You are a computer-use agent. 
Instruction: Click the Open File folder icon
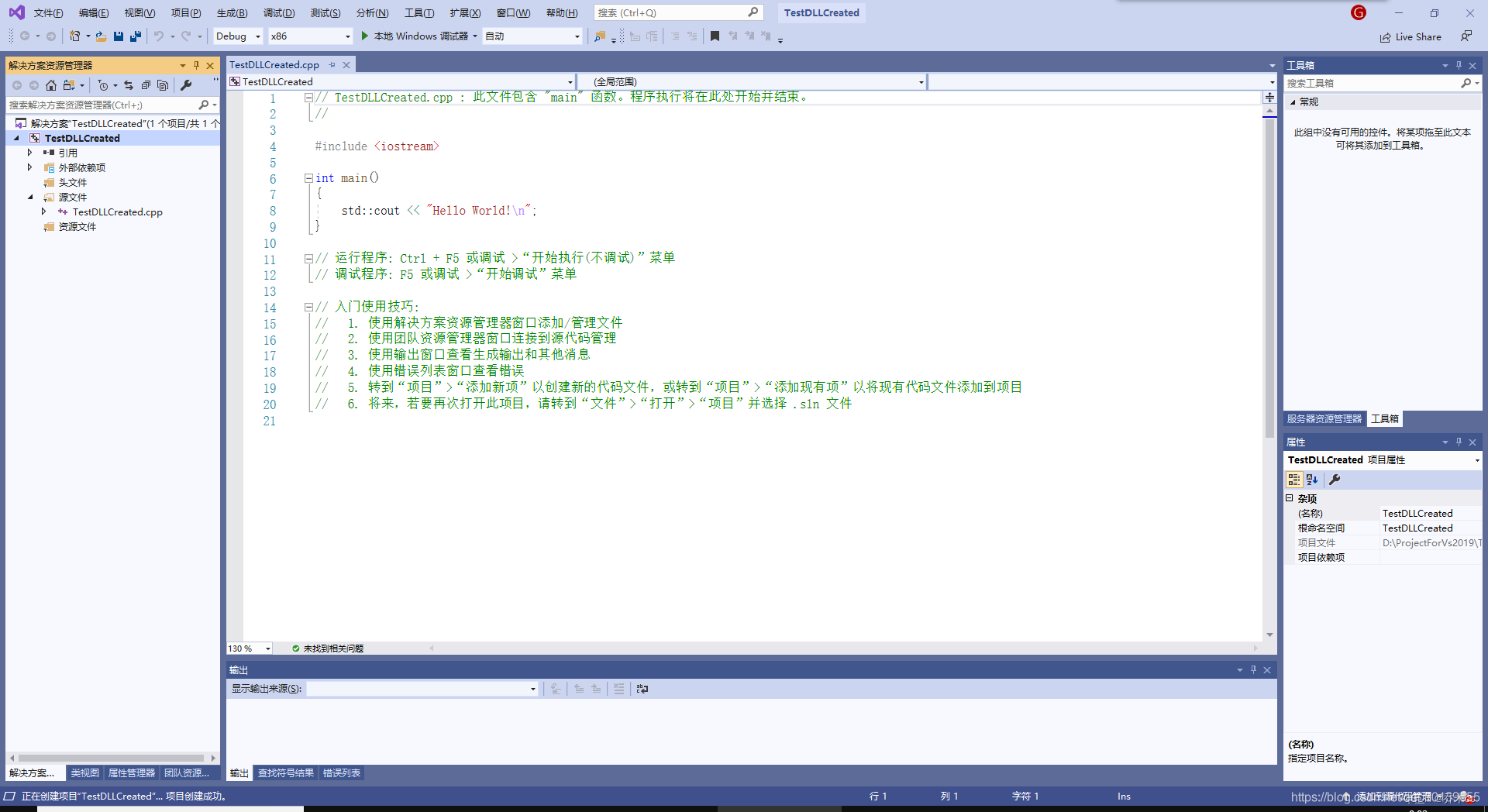point(101,36)
